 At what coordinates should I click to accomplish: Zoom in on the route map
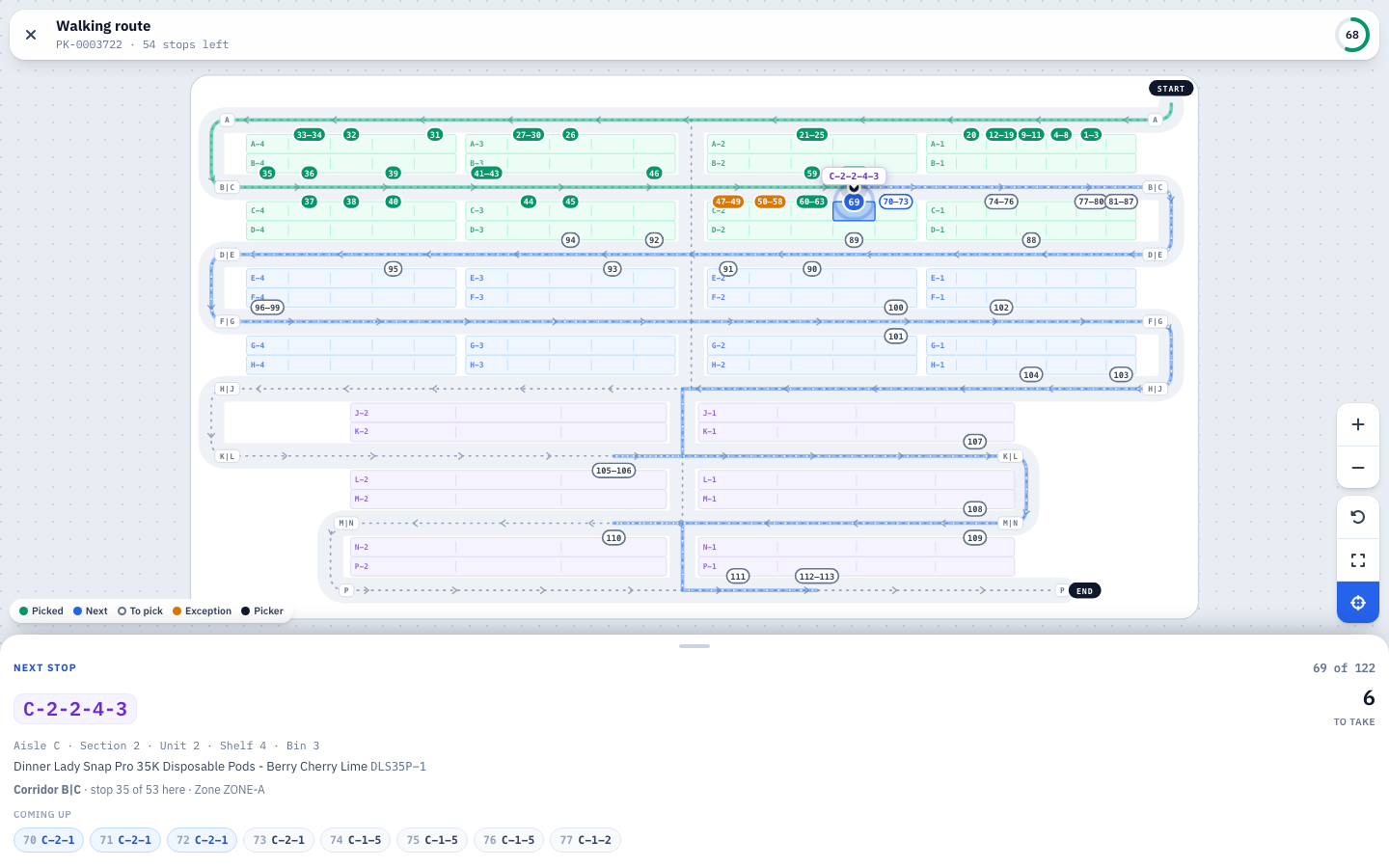[1358, 424]
